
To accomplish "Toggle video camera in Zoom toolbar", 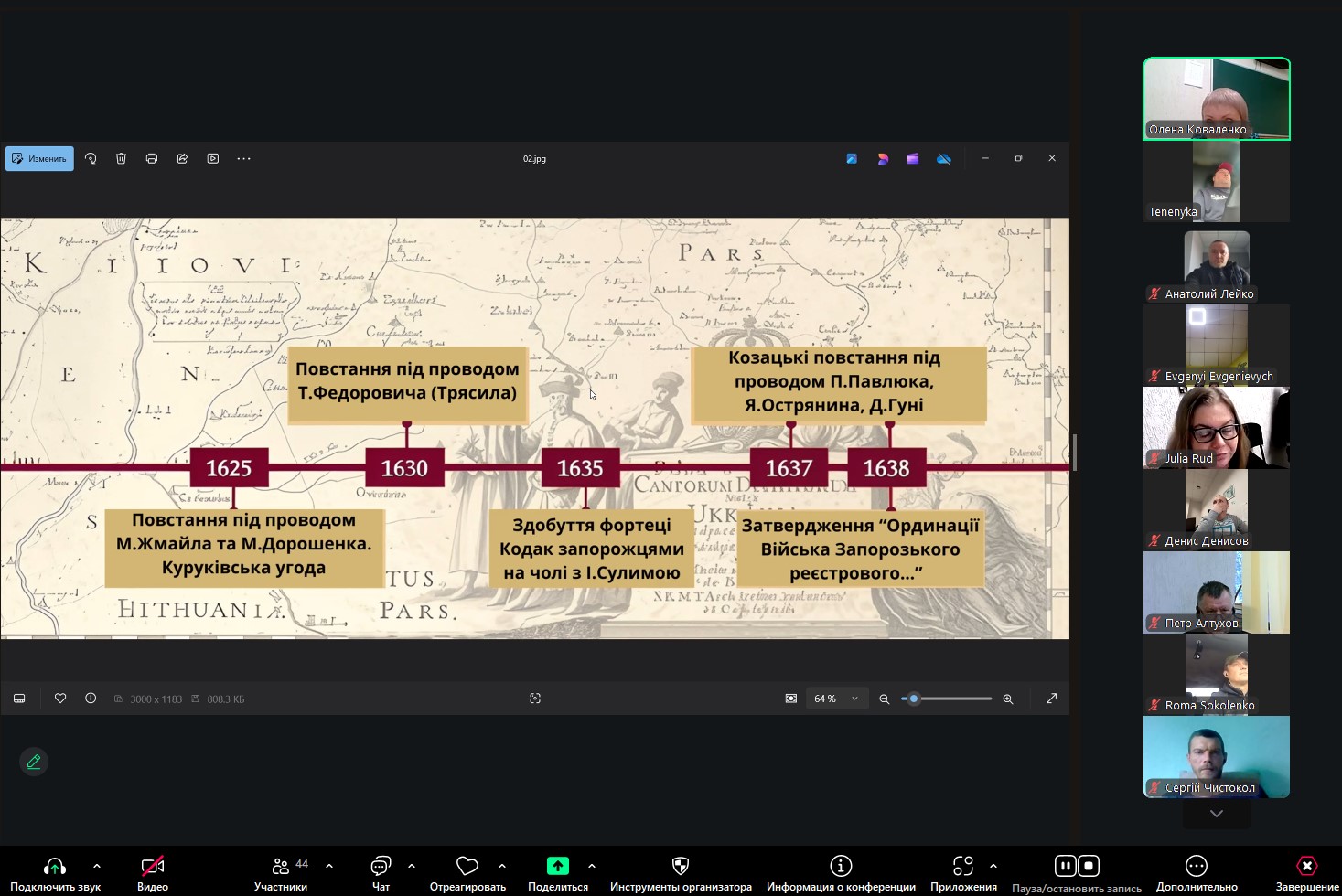I will (x=153, y=871).
